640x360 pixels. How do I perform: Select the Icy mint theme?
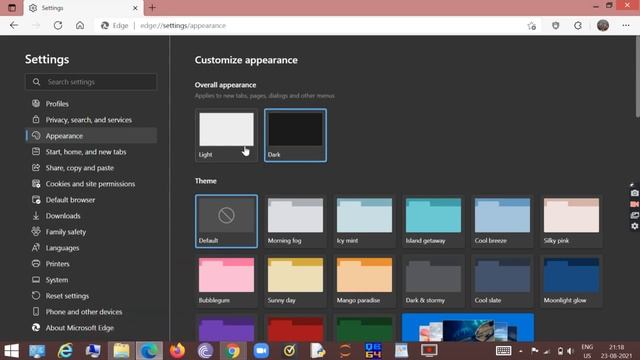click(x=364, y=221)
